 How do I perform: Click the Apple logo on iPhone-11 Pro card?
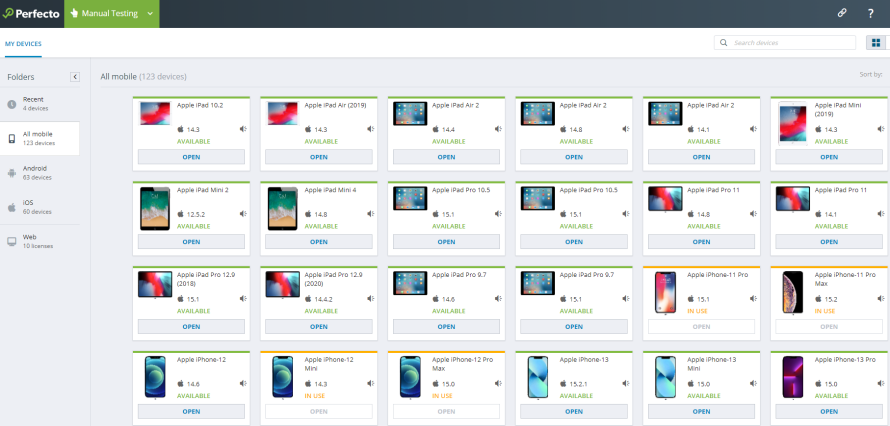coord(691,298)
